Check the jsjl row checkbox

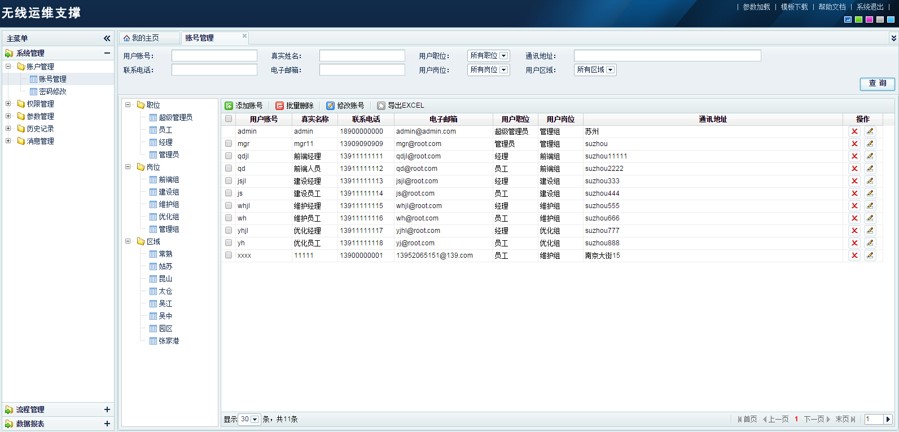pyautogui.click(x=229, y=181)
